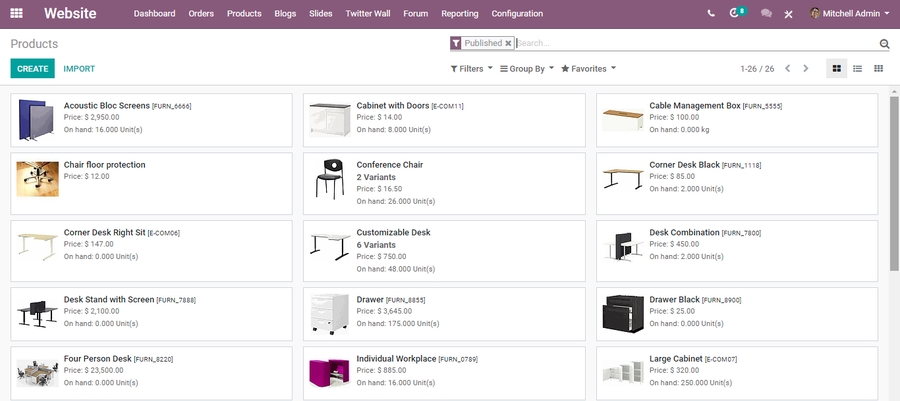The height and width of the screenshot is (401, 900).
Task: Open the white Drawer thumbnail
Action: tap(330, 314)
